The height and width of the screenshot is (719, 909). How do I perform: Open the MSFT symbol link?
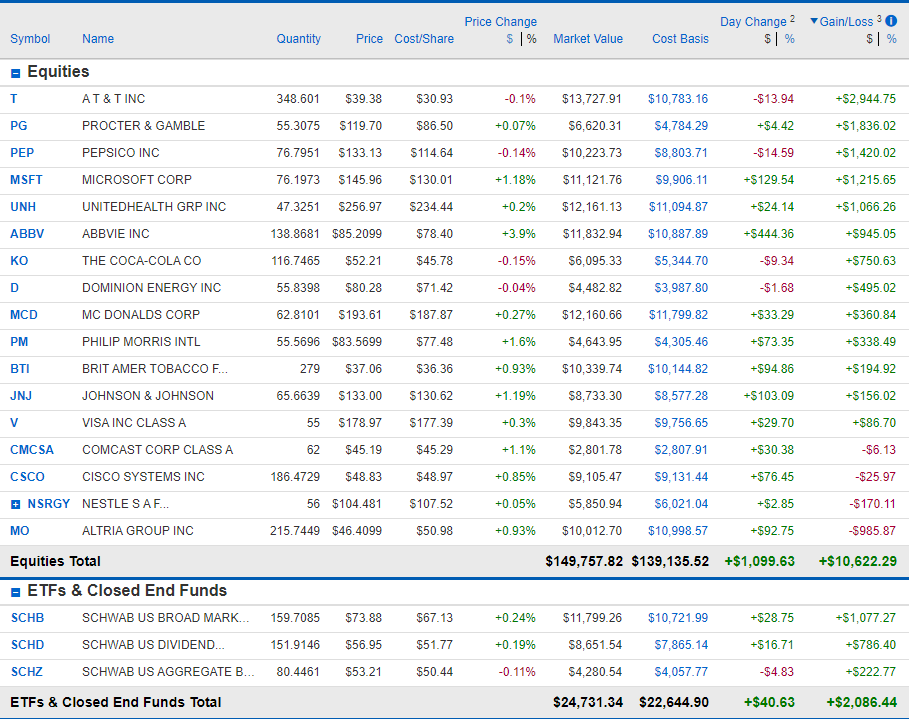coord(26,180)
